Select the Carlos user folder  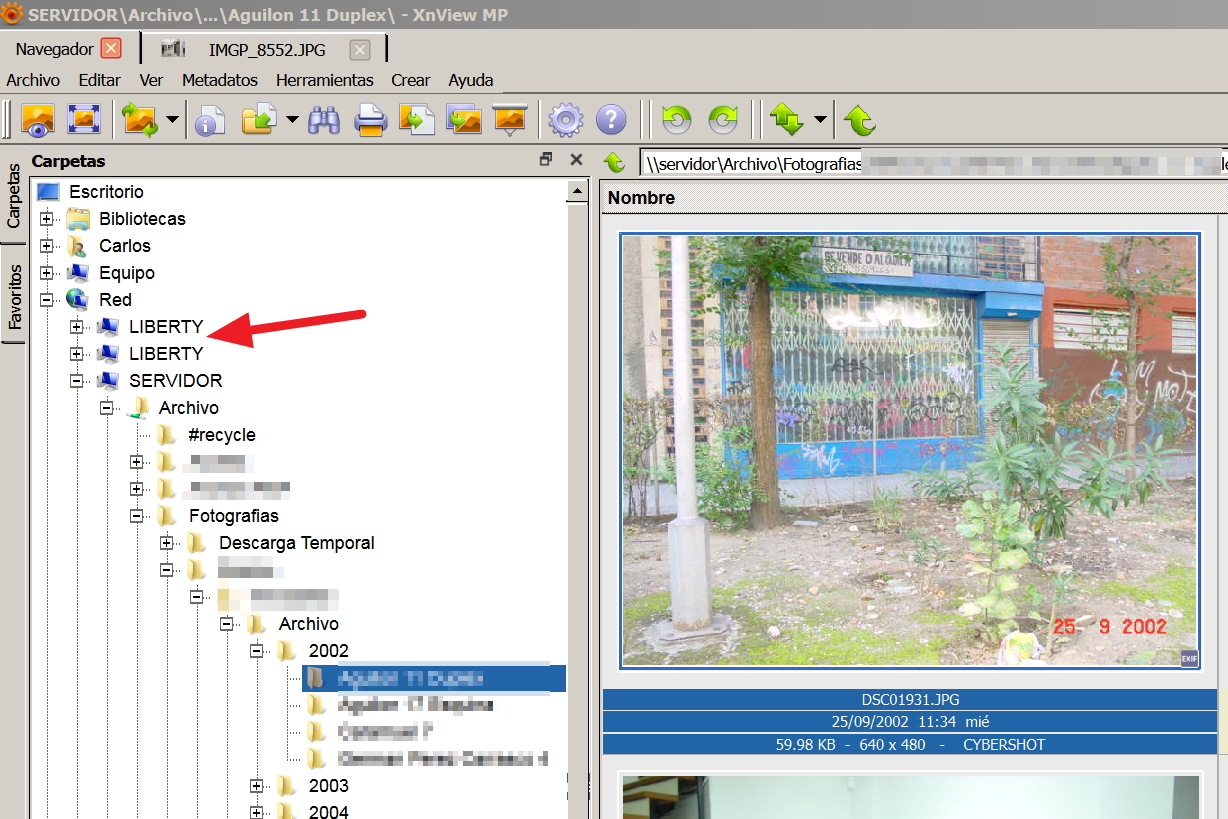125,246
